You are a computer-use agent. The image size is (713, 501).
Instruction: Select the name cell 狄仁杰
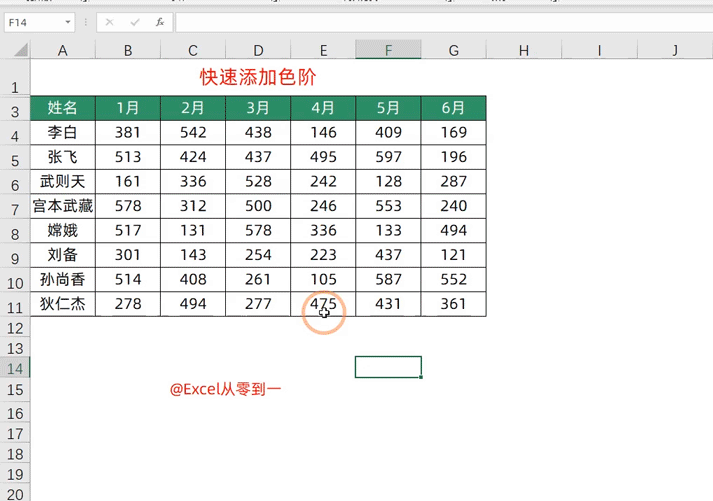point(63,304)
